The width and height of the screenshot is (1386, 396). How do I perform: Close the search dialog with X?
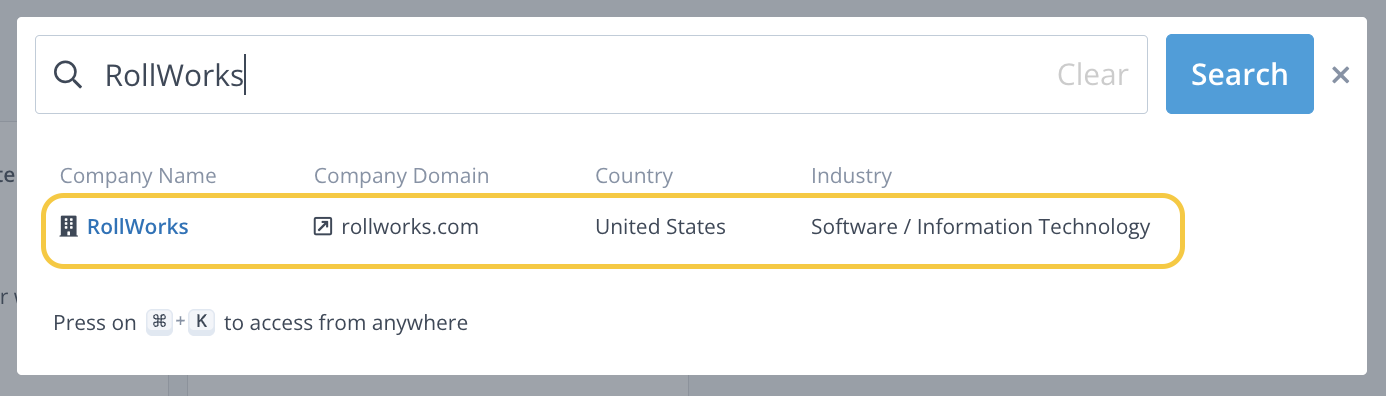[1341, 75]
